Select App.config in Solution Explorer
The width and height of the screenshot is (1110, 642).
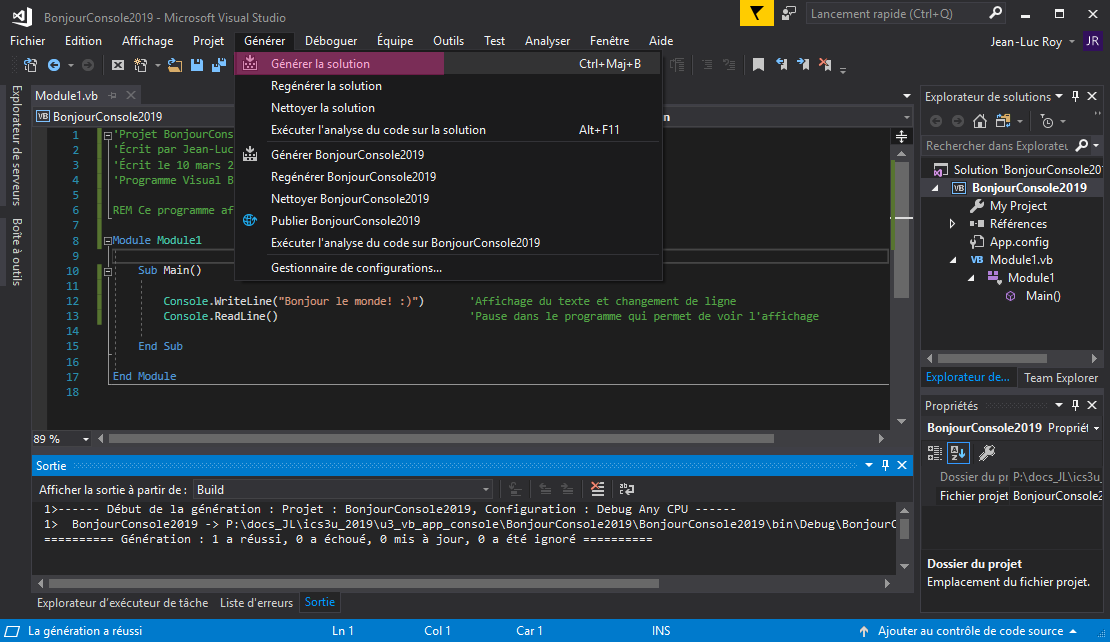pos(1019,242)
